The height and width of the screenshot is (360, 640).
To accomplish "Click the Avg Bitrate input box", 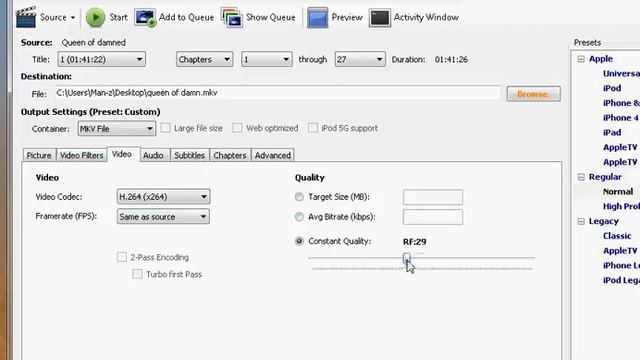I will click(x=433, y=217).
